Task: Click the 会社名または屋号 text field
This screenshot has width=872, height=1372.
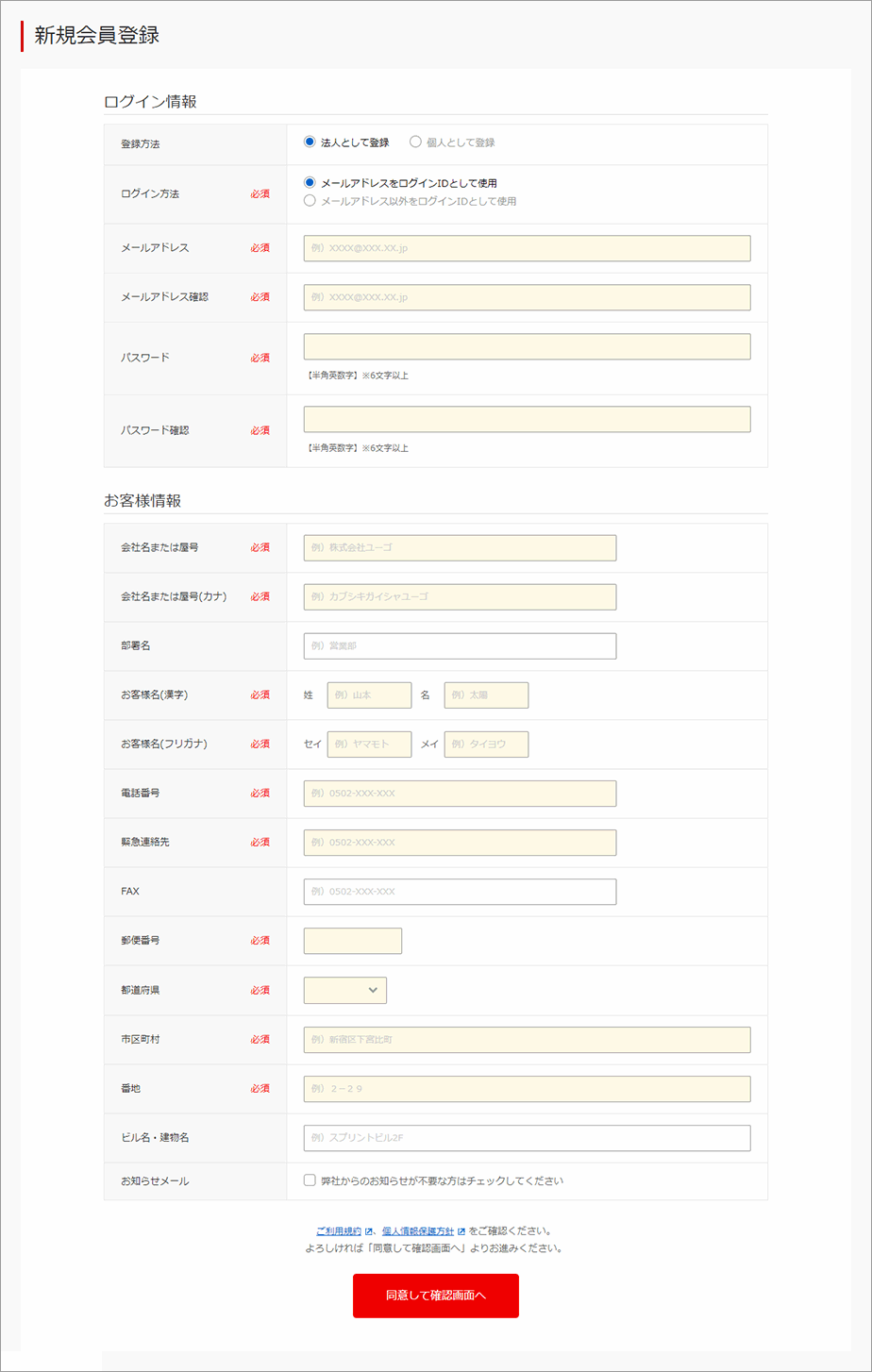Action: pos(460,547)
